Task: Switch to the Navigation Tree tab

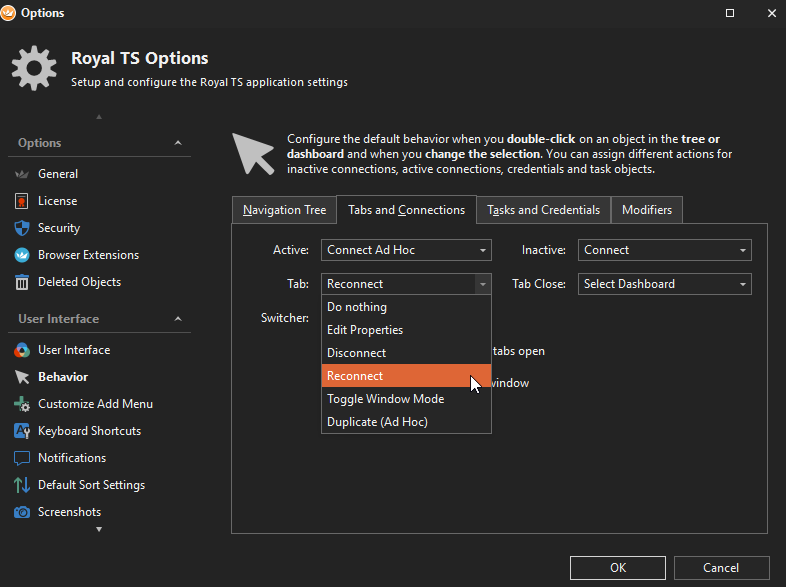Action: 284,210
